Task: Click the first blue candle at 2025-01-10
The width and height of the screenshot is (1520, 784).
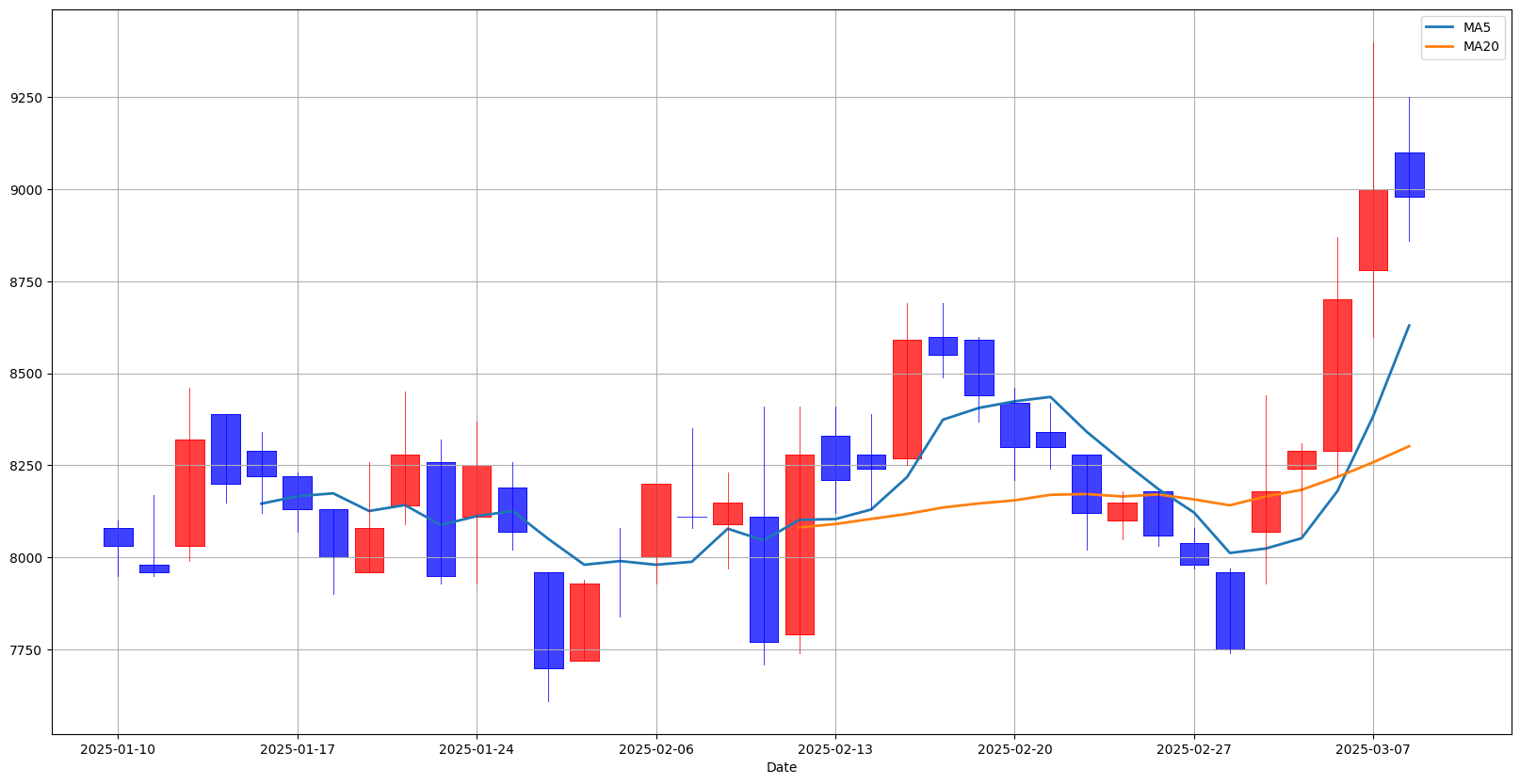Action: 118,536
